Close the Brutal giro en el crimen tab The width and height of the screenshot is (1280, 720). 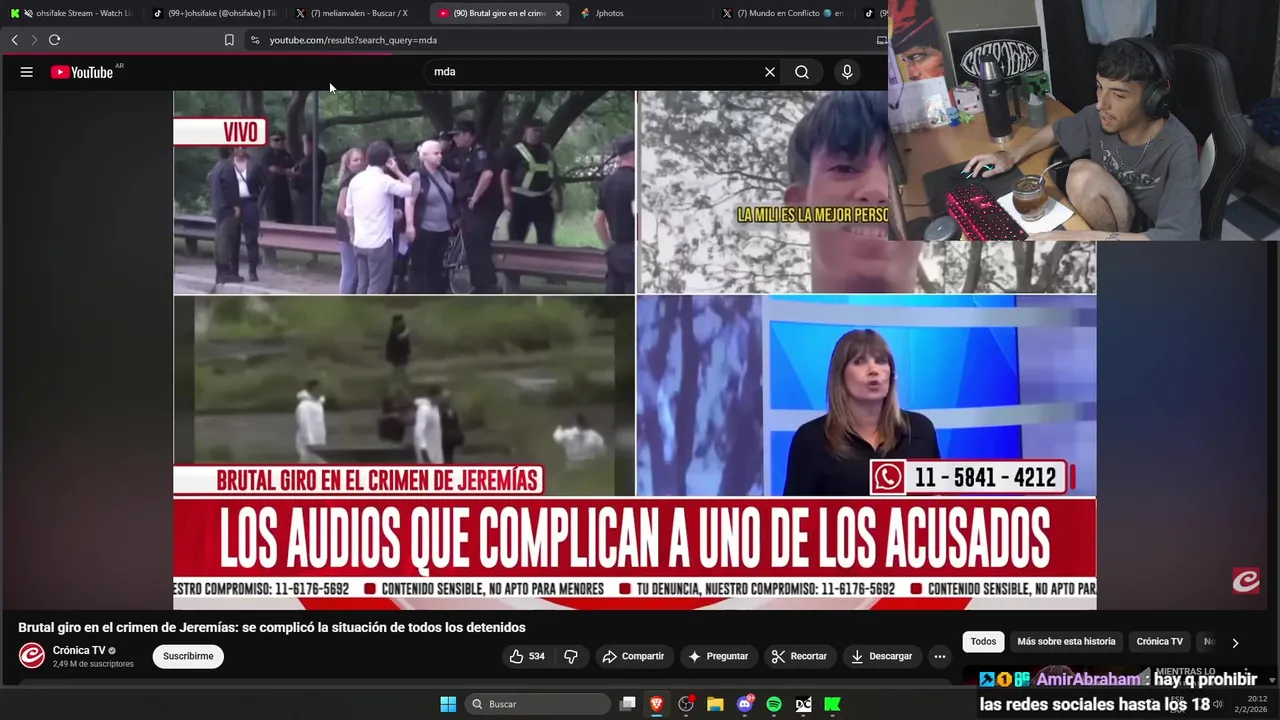pyautogui.click(x=558, y=13)
